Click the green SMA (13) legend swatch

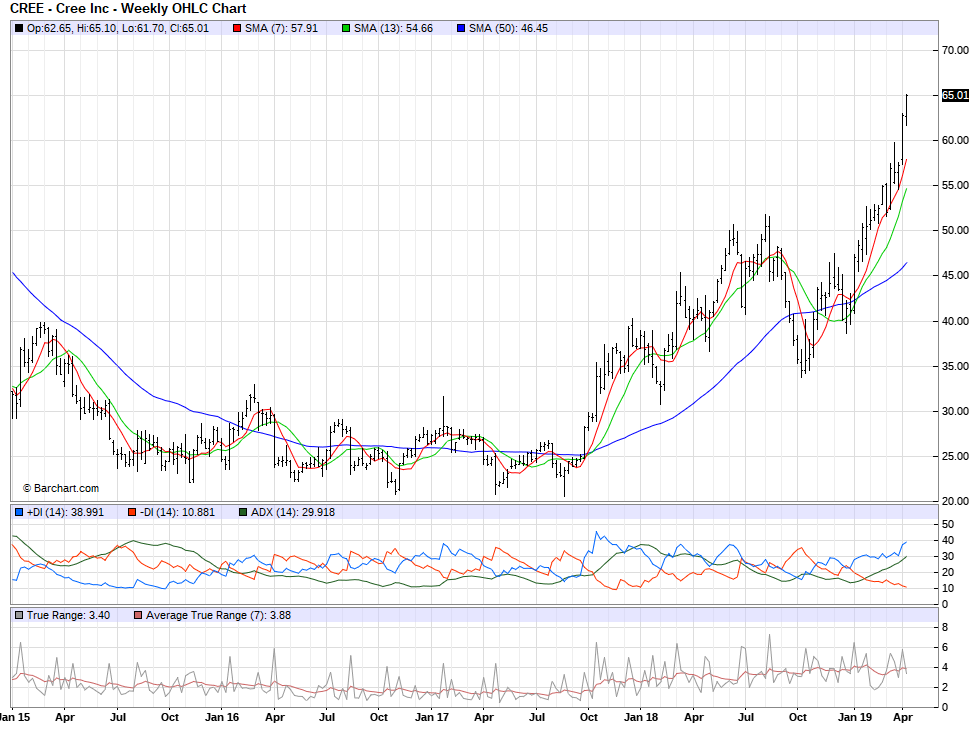346,28
